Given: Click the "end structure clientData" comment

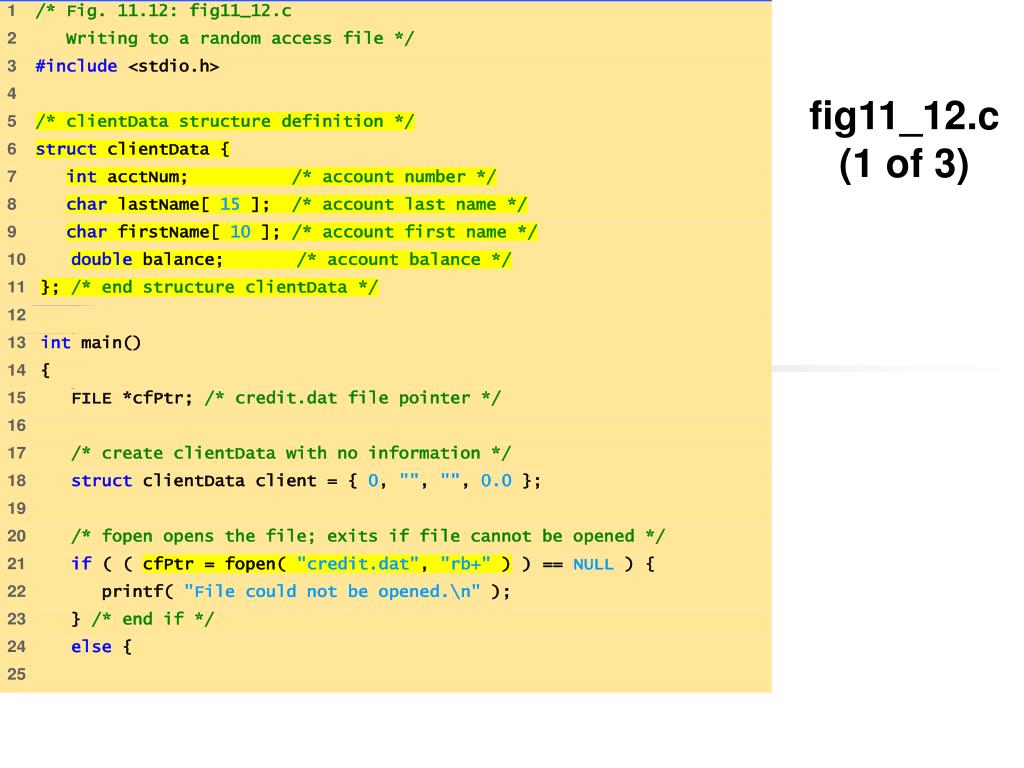Looking at the screenshot, I should pyautogui.click(x=224, y=287).
